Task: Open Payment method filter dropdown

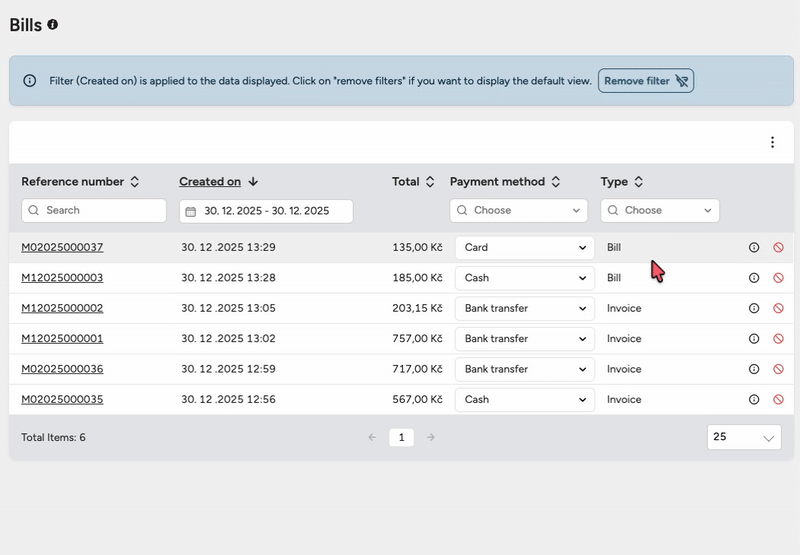Action: click(x=519, y=211)
